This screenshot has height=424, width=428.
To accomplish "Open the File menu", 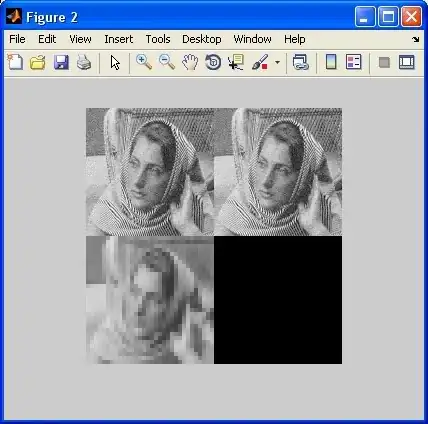I will point(17,39).
